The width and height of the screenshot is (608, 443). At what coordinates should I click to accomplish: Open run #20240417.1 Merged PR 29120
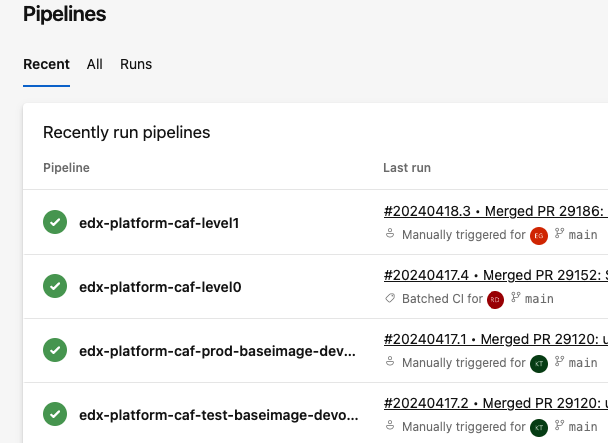coord(495,340)
